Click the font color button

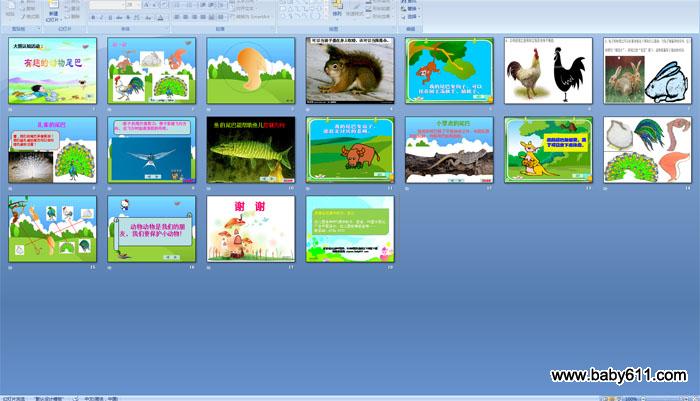point(160,17)
